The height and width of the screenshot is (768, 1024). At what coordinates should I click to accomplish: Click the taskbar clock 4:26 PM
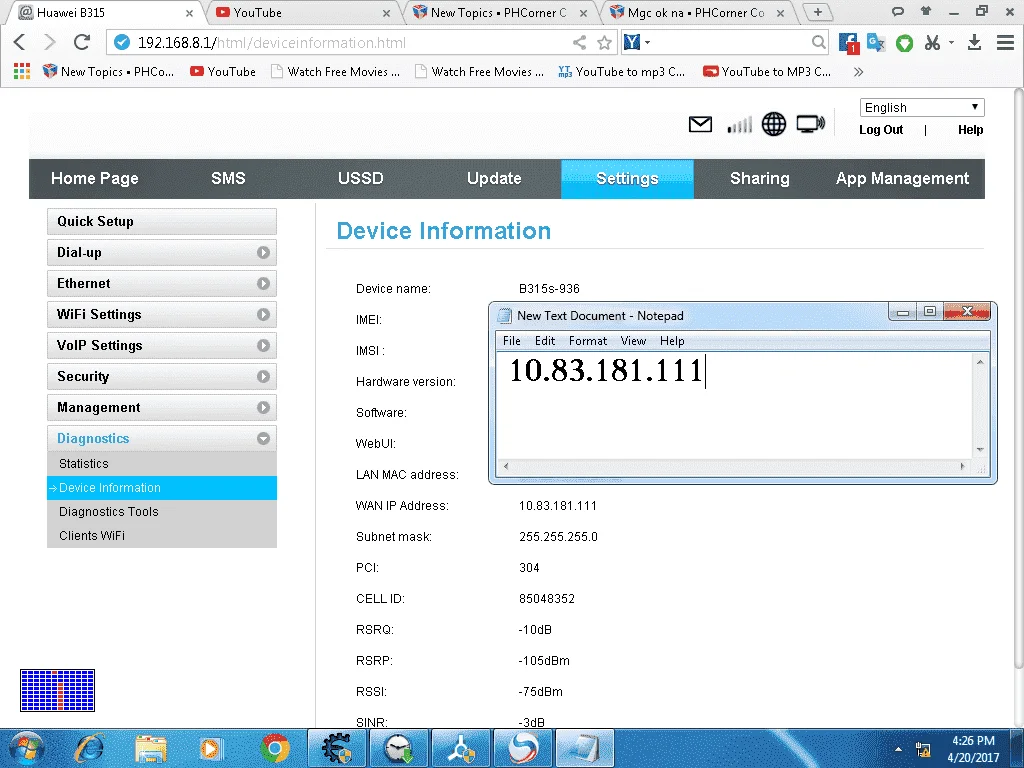point(972,741)
